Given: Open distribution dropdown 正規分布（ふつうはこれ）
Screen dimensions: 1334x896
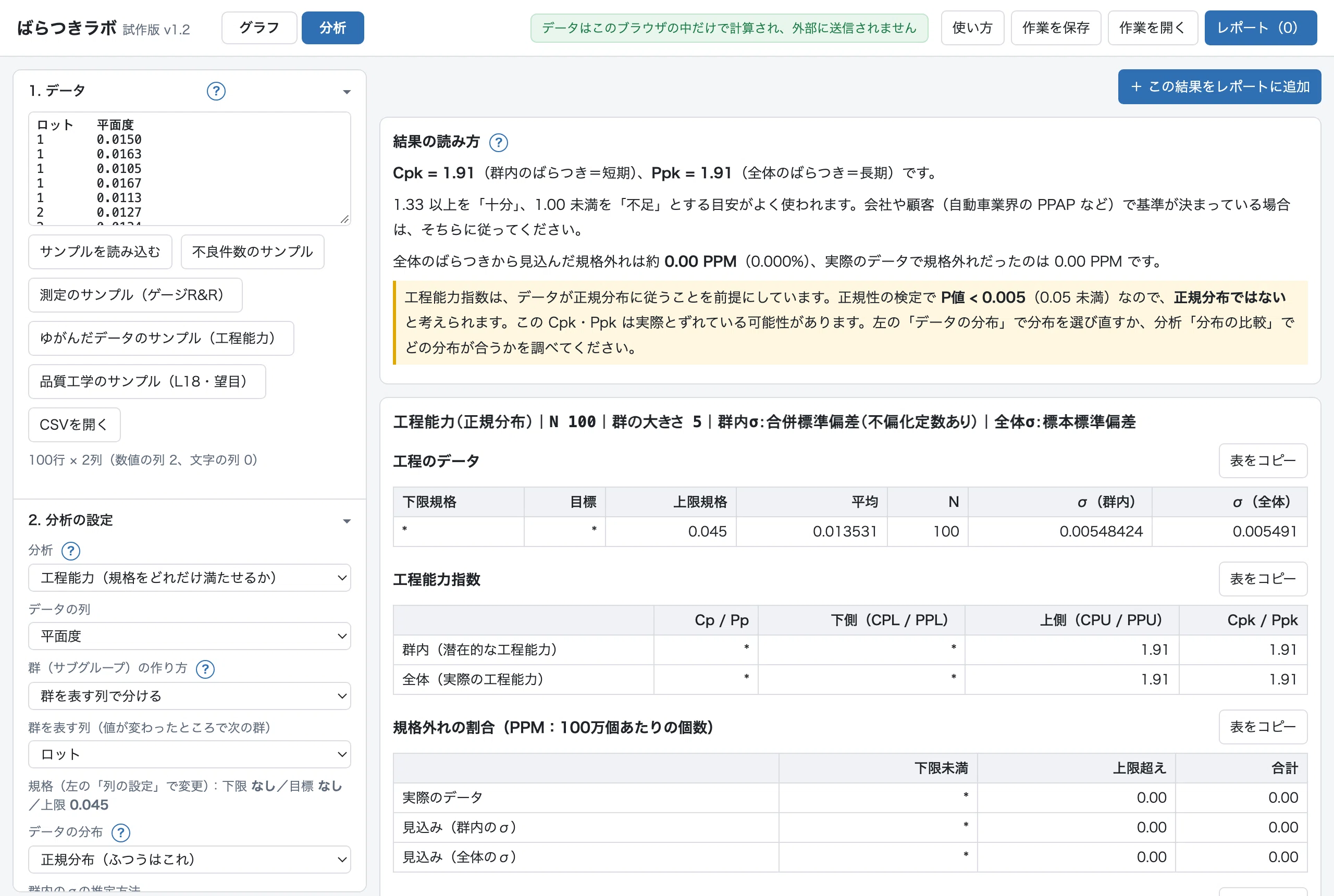Looking at the screenshot, I should [x=189, y=860].
